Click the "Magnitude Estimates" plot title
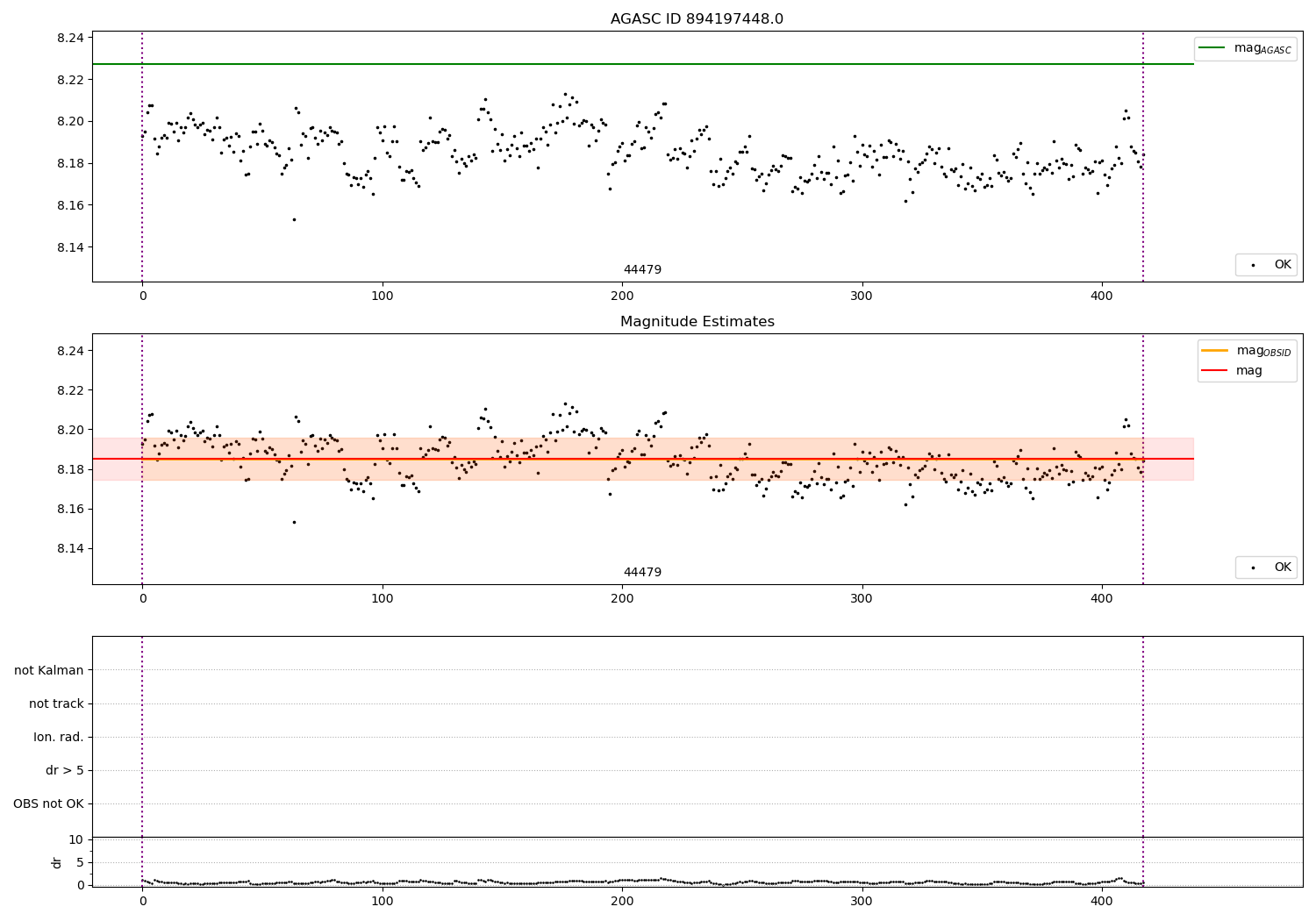This screenshot has width=1316, height=921. 697,322
